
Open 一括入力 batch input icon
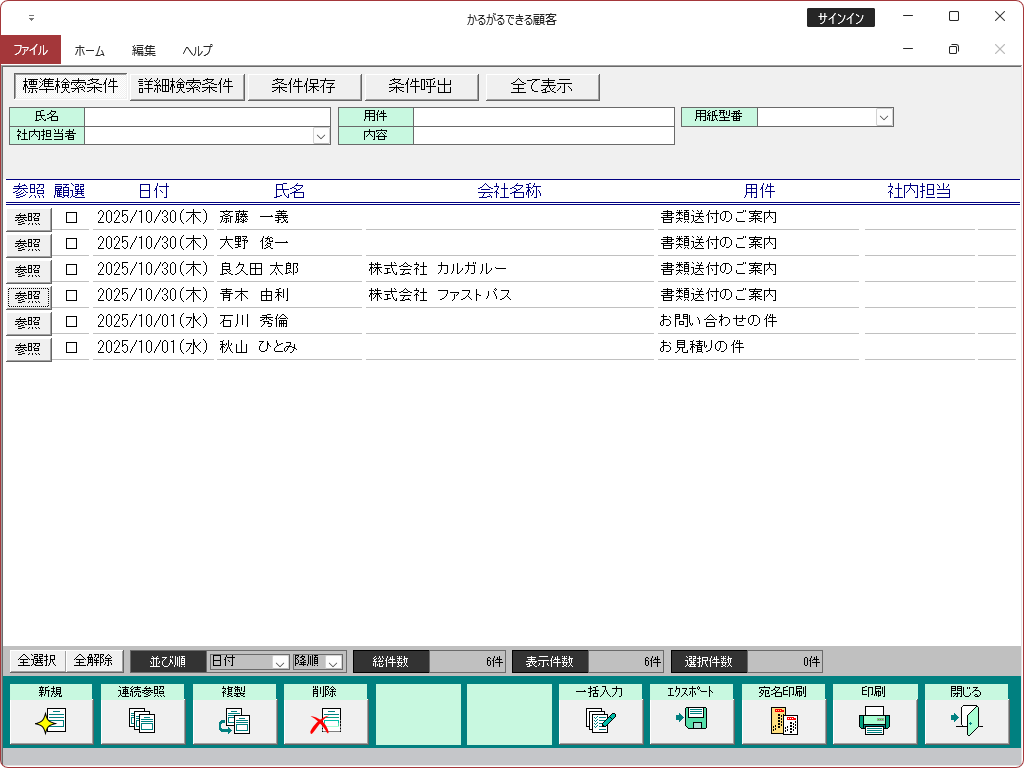[x=600, y=720]
